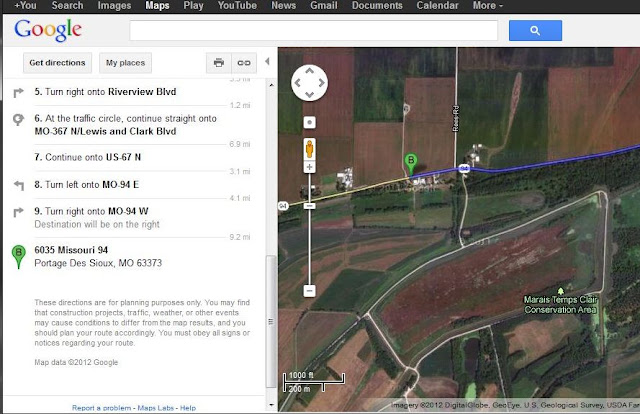640x414 pixels.
Task: Click destination address 6035 Missouri 94
Action: coord(71,250)
